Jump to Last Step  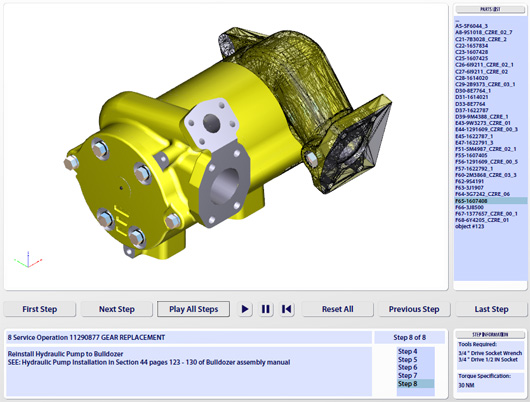pos(491,309)
